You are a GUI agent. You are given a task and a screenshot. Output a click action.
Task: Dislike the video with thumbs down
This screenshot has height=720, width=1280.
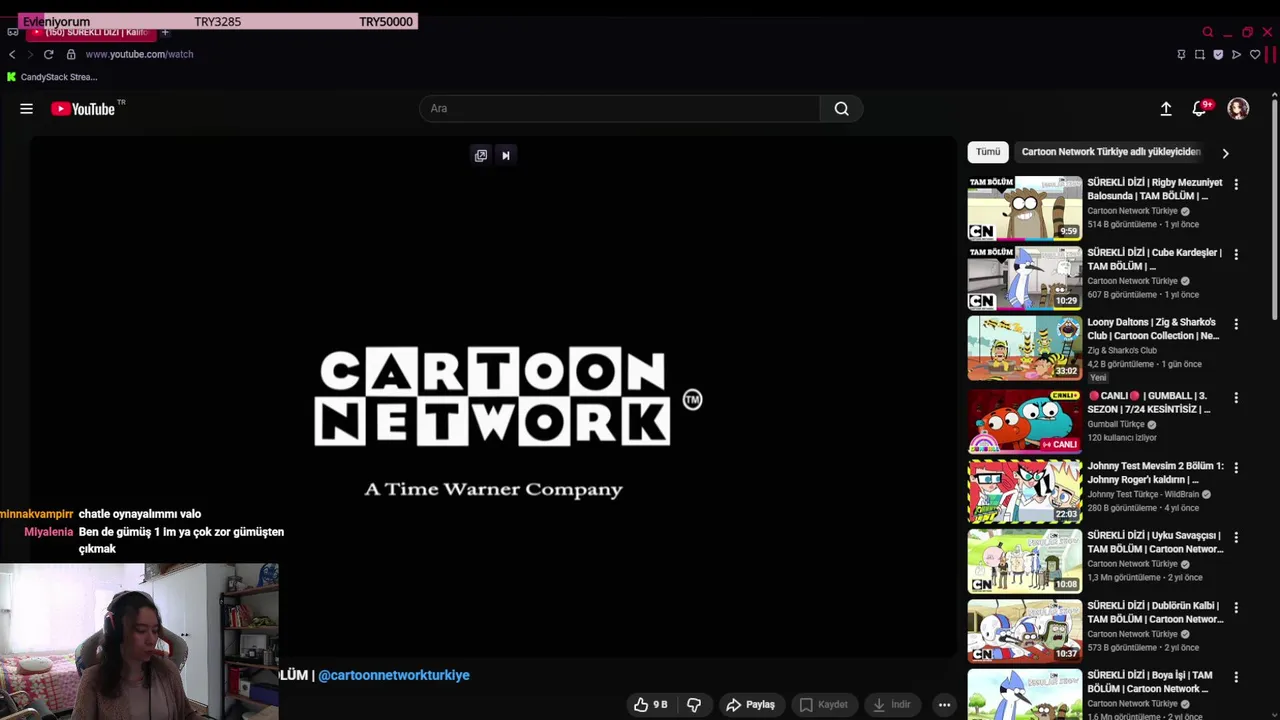click(x=694, y=705)
